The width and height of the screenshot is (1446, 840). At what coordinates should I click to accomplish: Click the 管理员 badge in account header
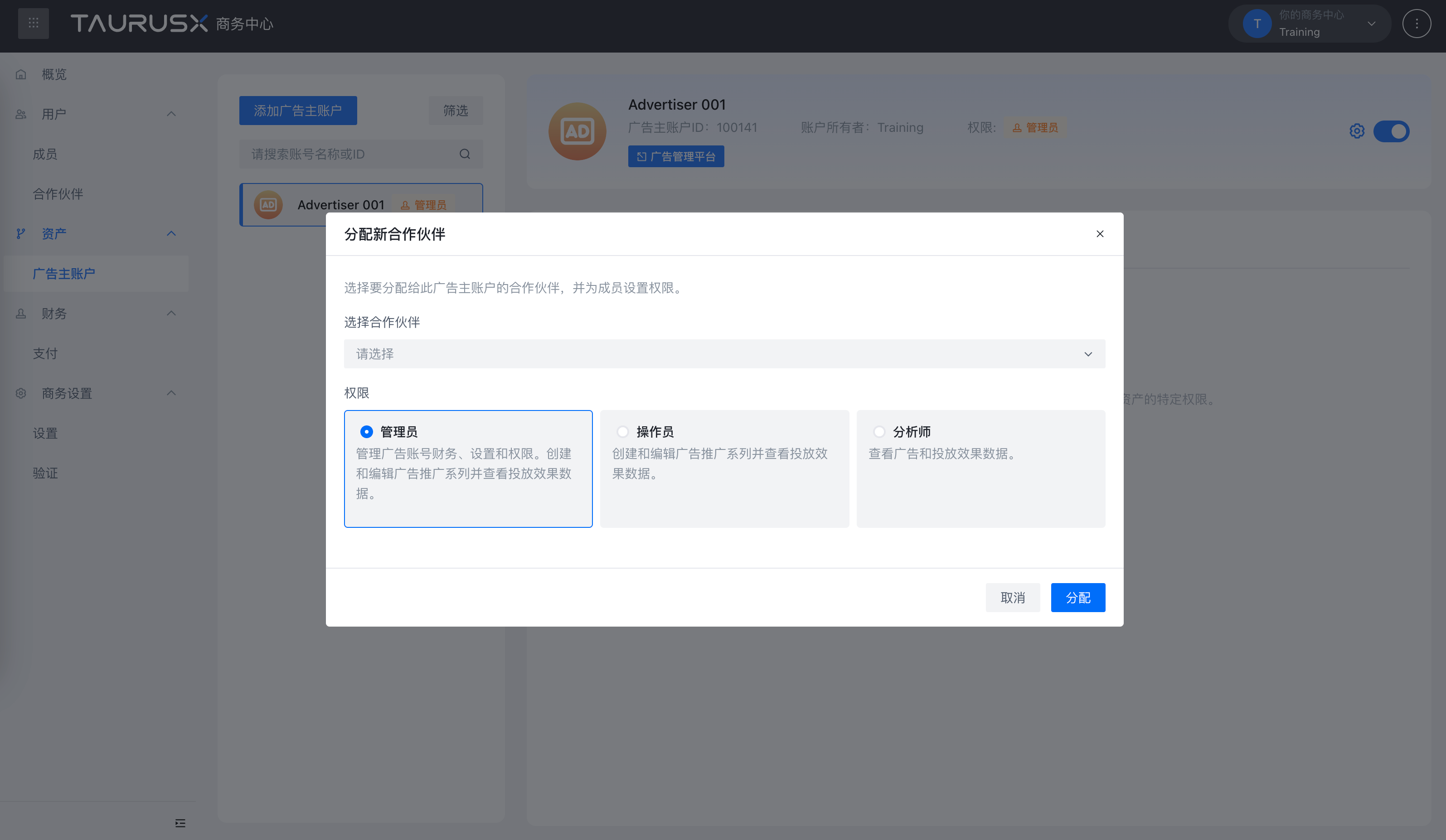pyautogui.click(x=1034, y=127)
